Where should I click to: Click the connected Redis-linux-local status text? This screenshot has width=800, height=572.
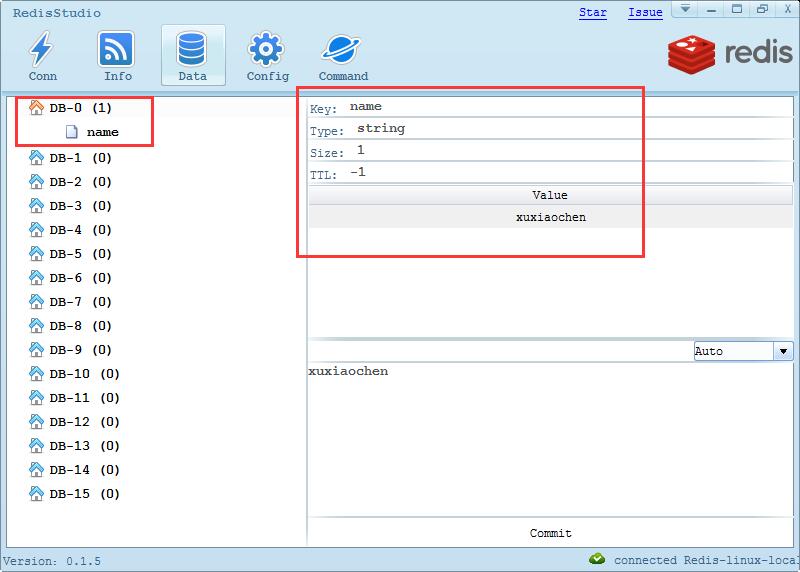click(707, 560)
